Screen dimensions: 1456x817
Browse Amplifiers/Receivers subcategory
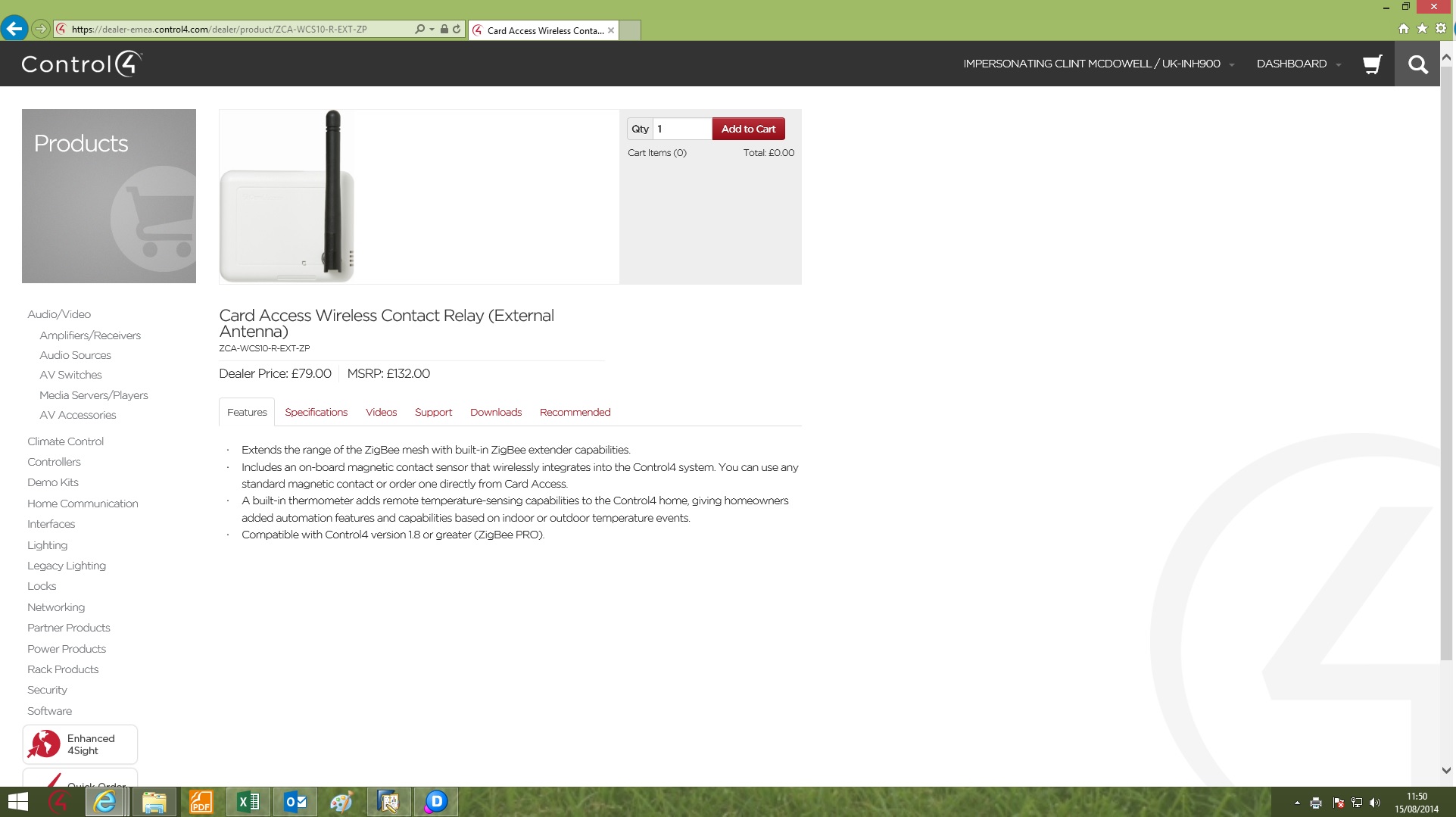[90, 335]
